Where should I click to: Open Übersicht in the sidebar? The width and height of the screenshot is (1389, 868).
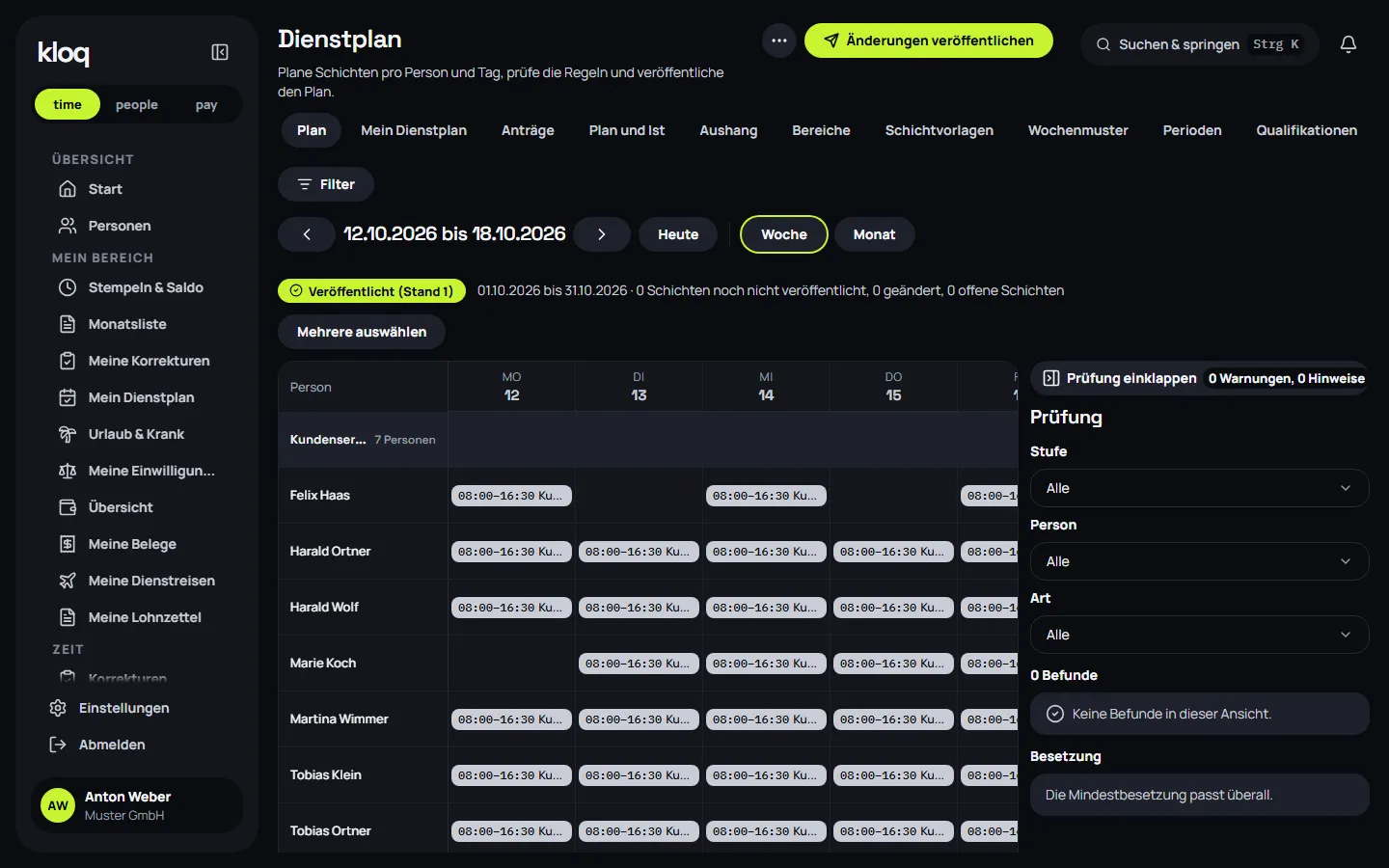[137, 507]
